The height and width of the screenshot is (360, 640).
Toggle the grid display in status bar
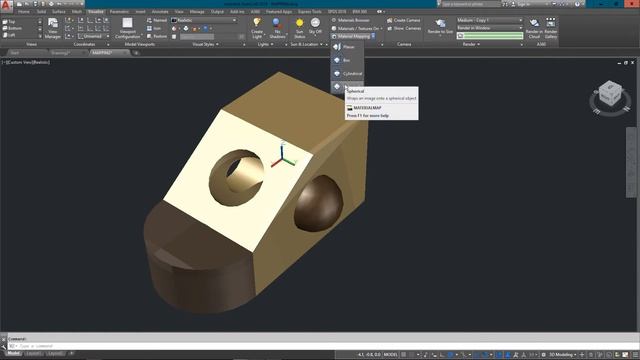pos(404,354)
